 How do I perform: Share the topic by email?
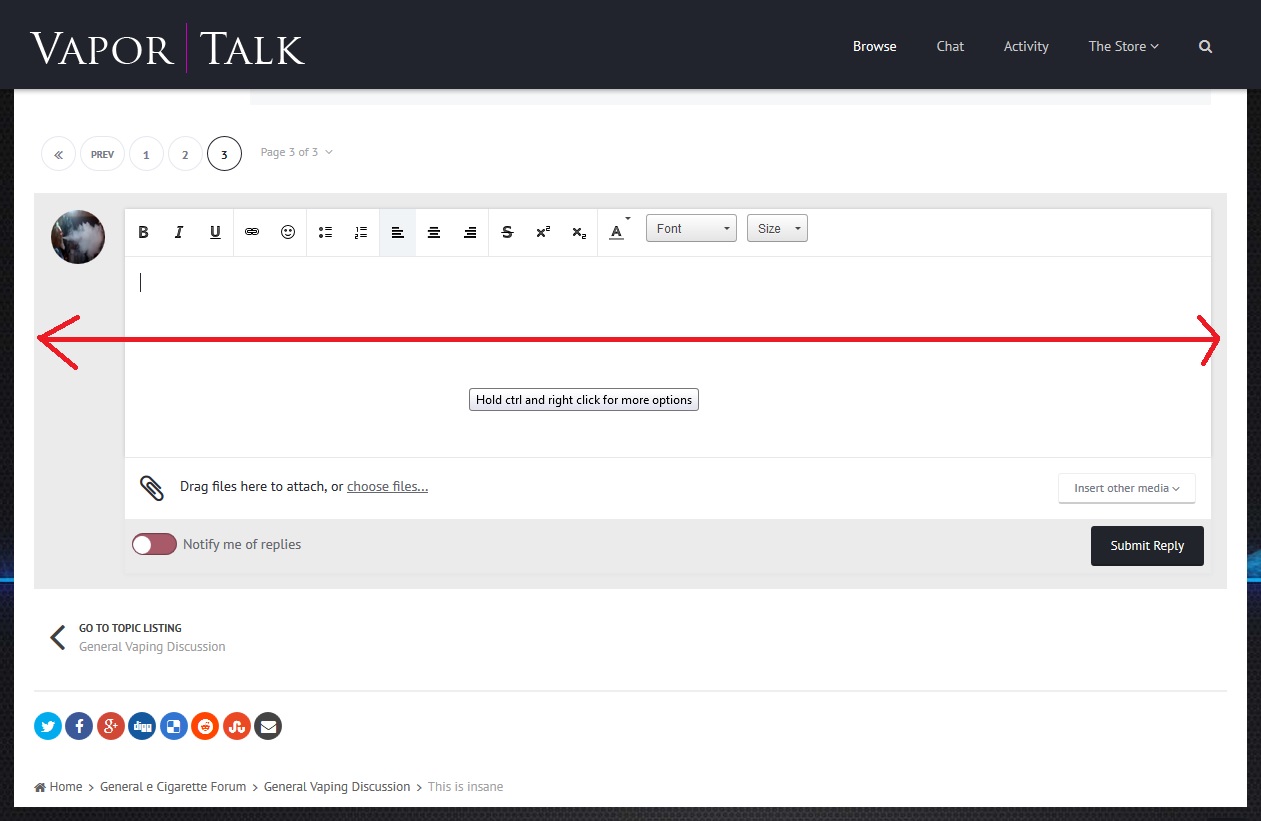(x=268, y=726)
